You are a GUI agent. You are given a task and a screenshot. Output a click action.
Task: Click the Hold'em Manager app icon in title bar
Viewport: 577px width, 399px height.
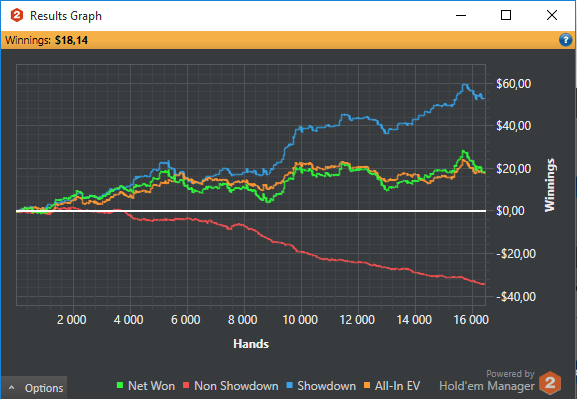click(x=17, y=15)
